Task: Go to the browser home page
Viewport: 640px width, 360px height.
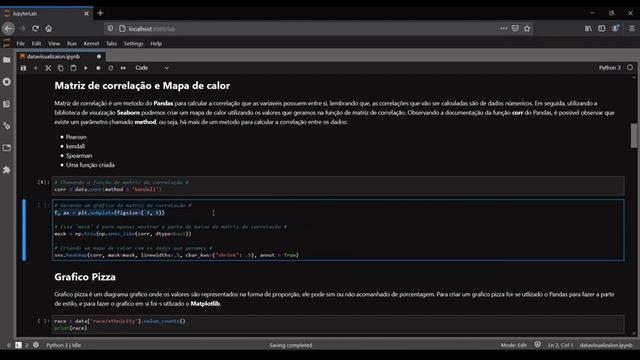Action: [x=49, y=29]
